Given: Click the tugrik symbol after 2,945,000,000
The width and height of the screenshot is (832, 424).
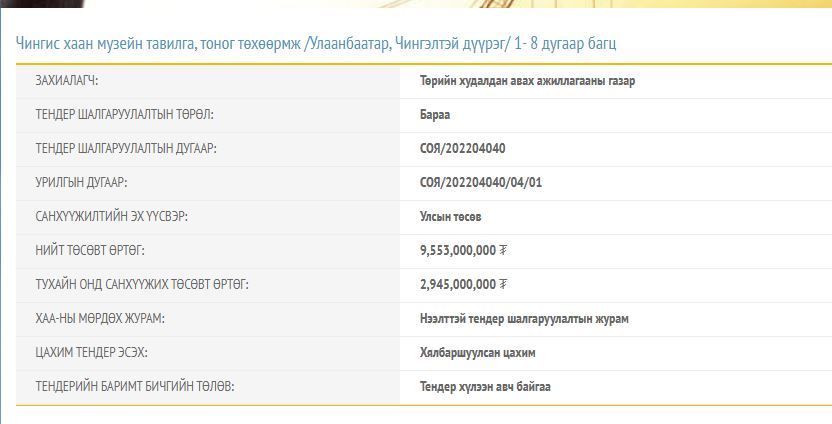Looking at the screenshot, I should (x=503, y=285).
